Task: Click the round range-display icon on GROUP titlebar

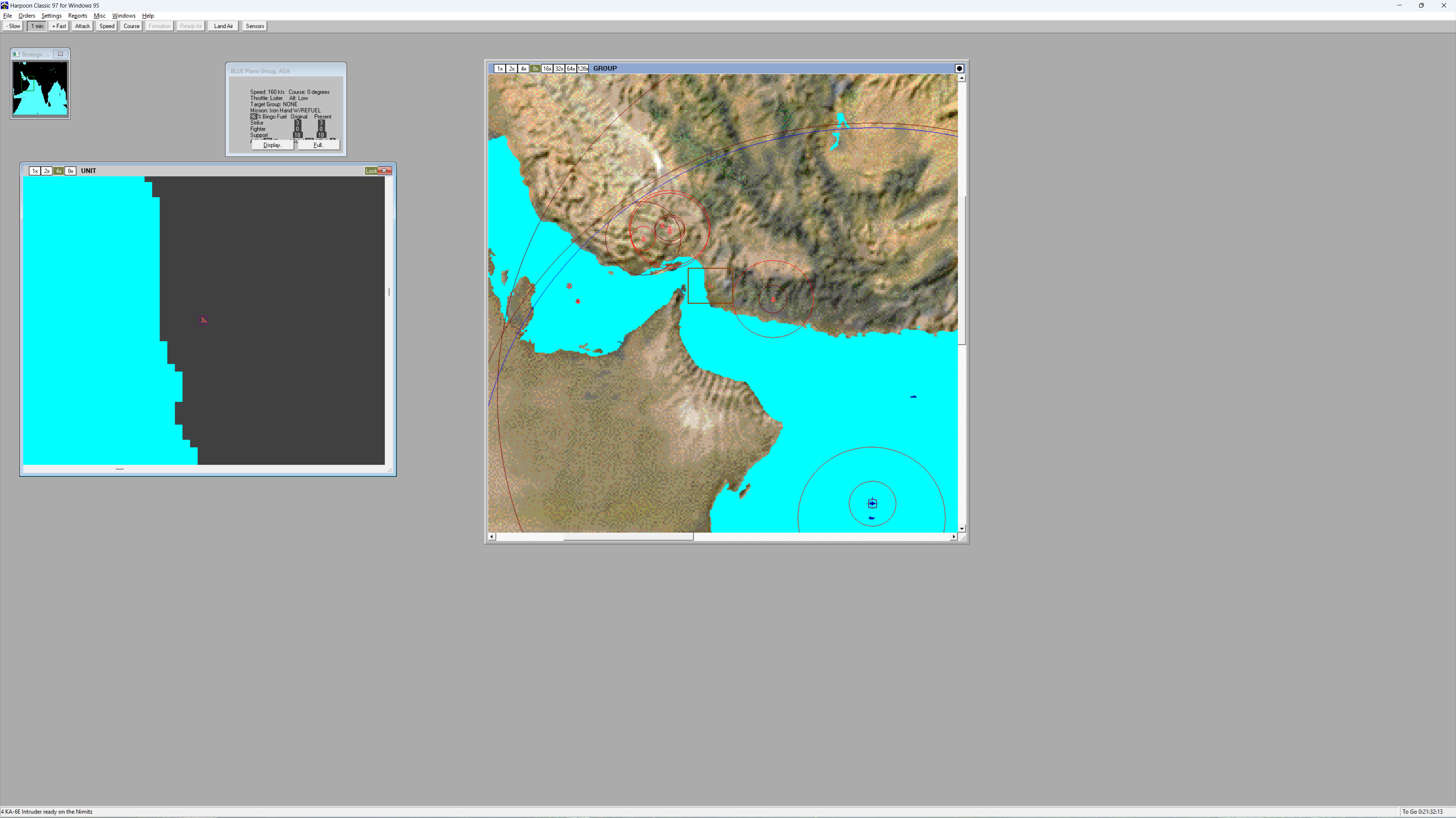Action: pyautogui.click(x=959, y=68)
